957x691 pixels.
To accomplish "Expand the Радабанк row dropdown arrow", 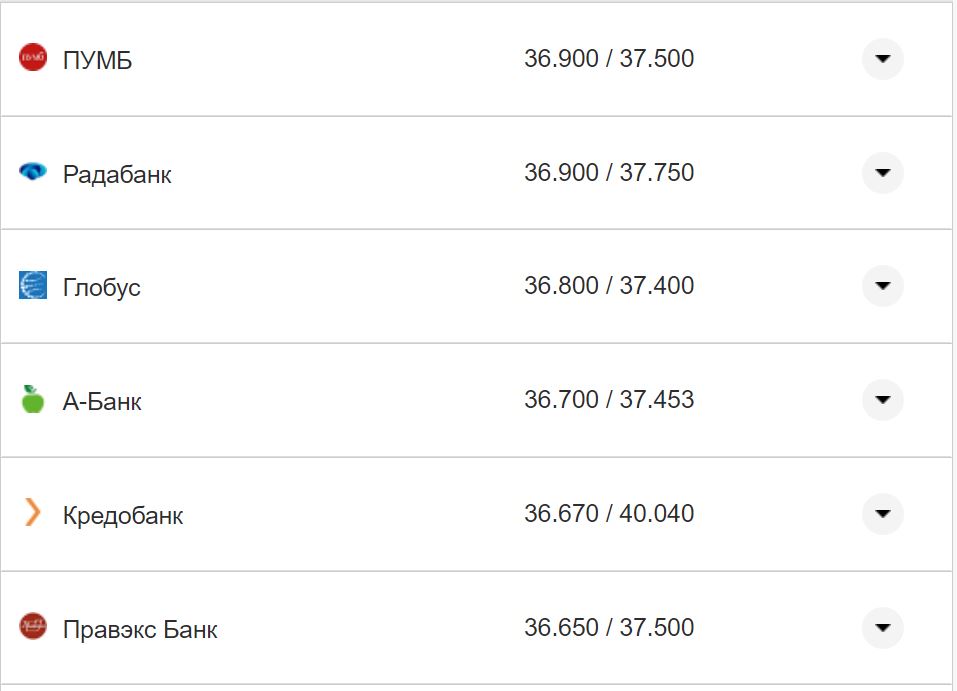I will (x=882, y=173).
